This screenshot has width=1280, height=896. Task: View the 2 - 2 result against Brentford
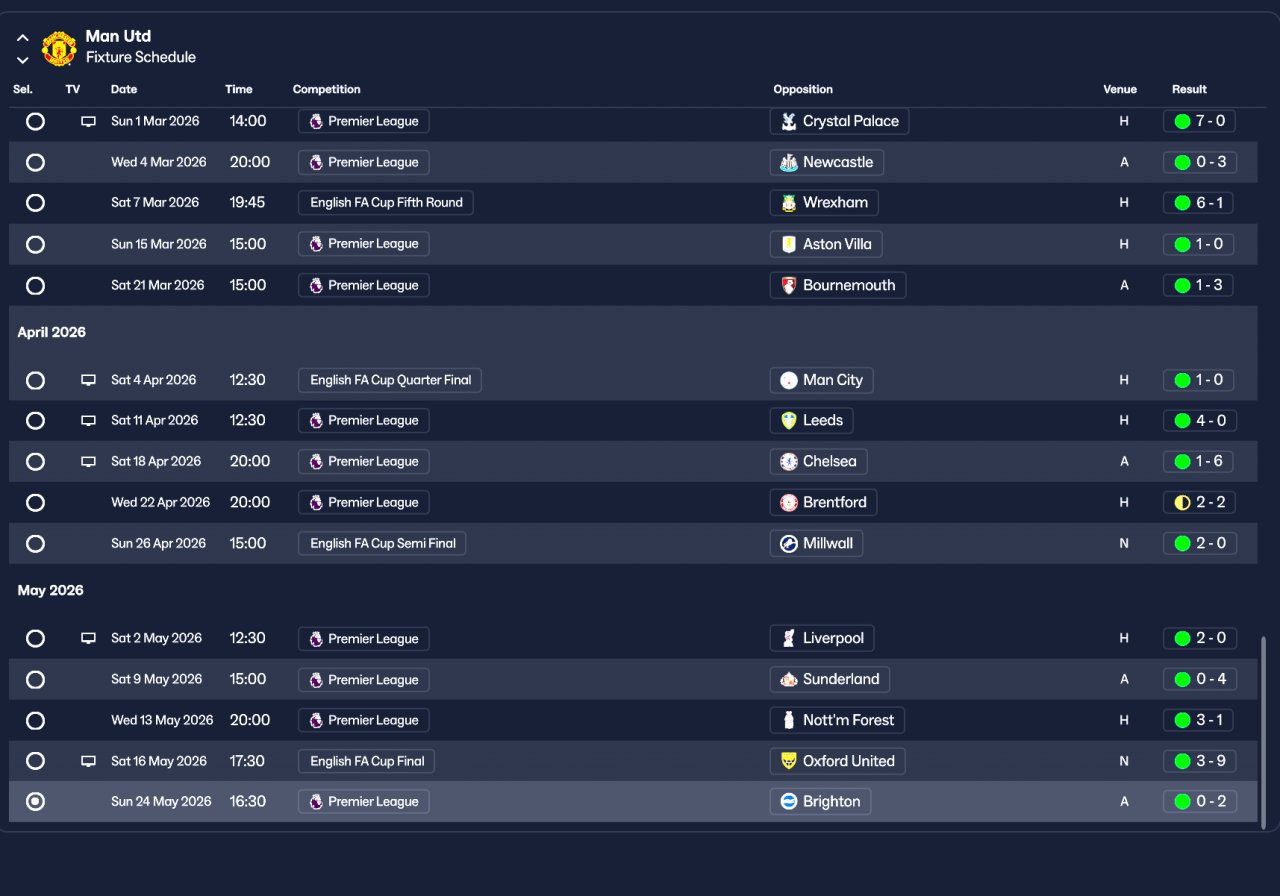point(1200,502)
